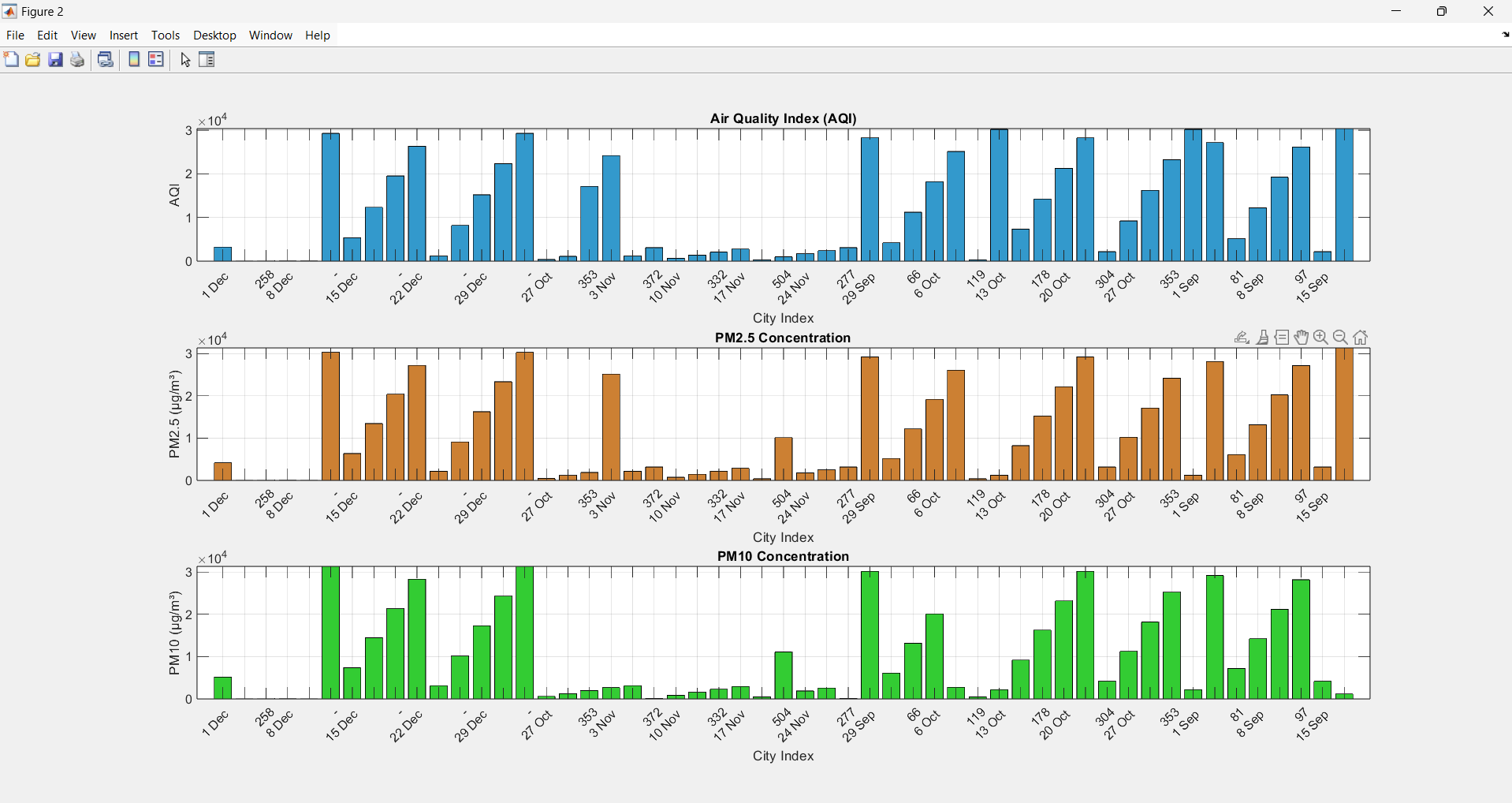Toggle the pan hand tool
1512x803 pixels.
pos(1302,338)
